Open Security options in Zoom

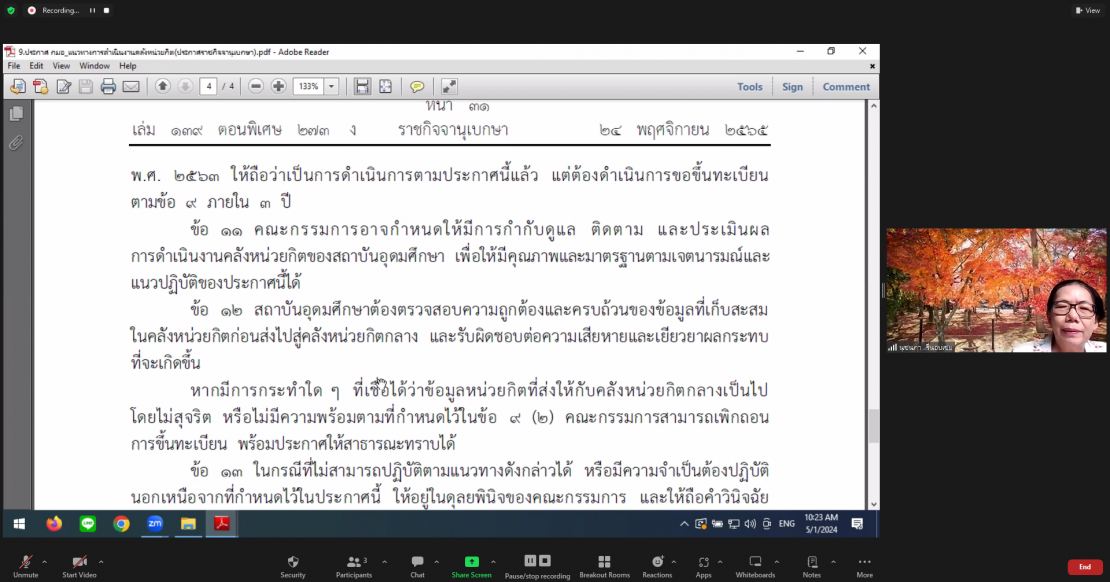click(x=292, y=566)
